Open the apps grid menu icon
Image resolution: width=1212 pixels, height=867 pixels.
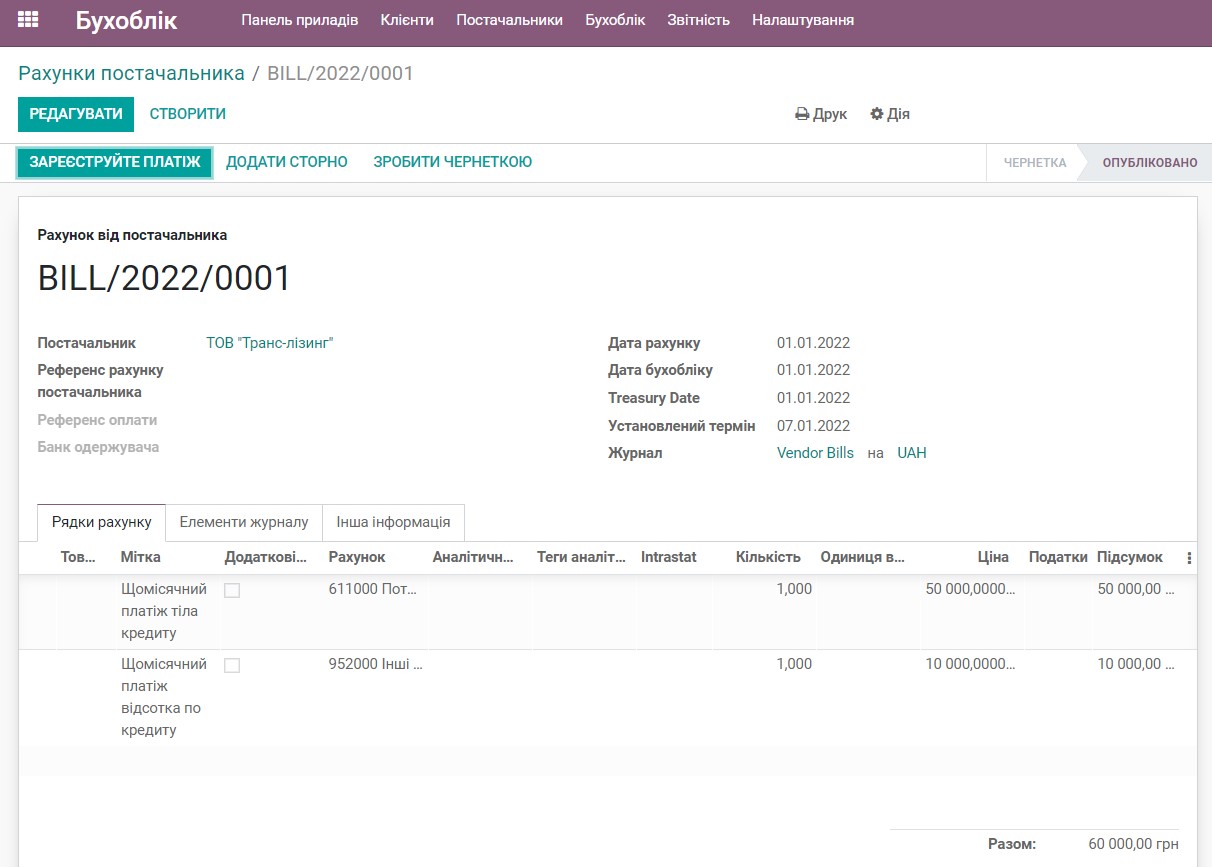(28, 18)
